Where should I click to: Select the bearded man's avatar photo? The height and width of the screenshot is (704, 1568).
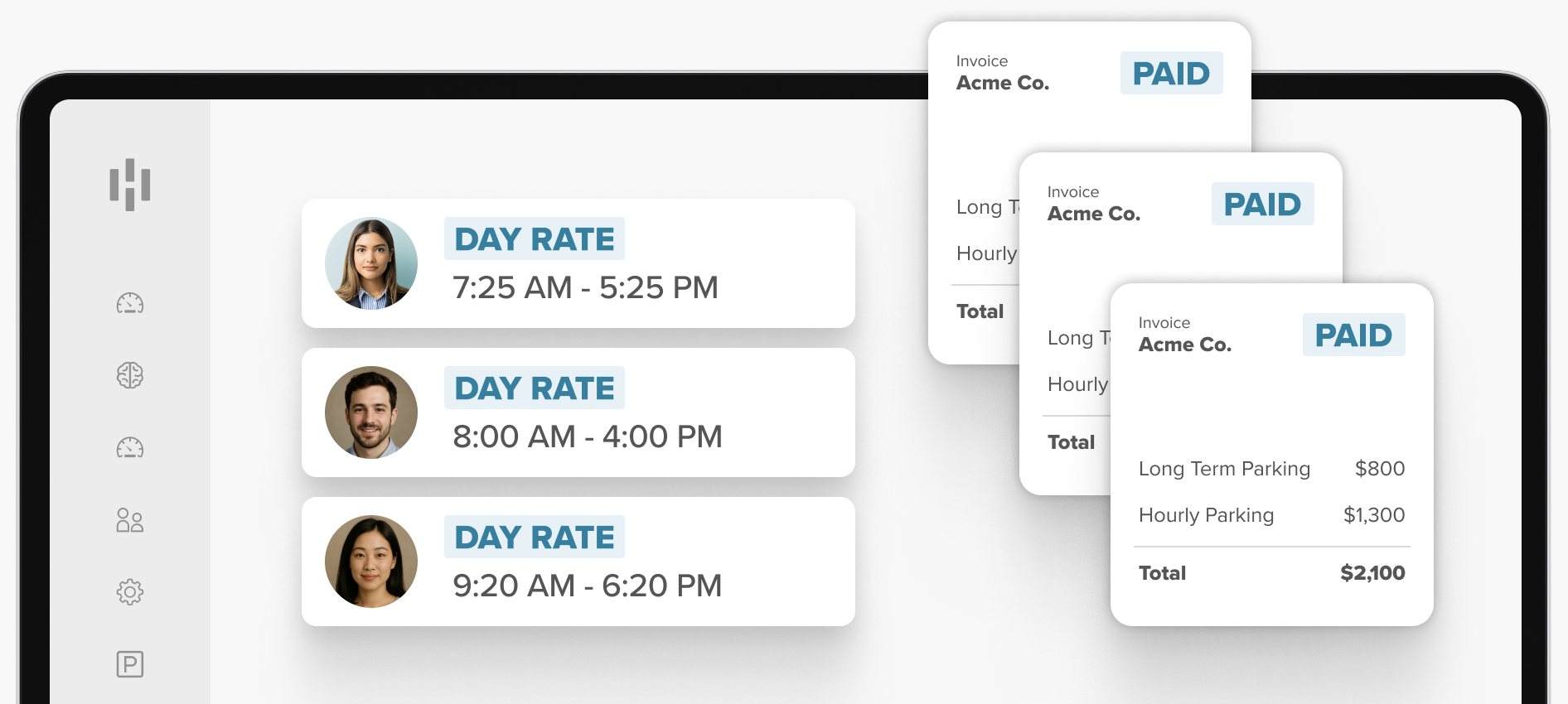pos(371,412)
